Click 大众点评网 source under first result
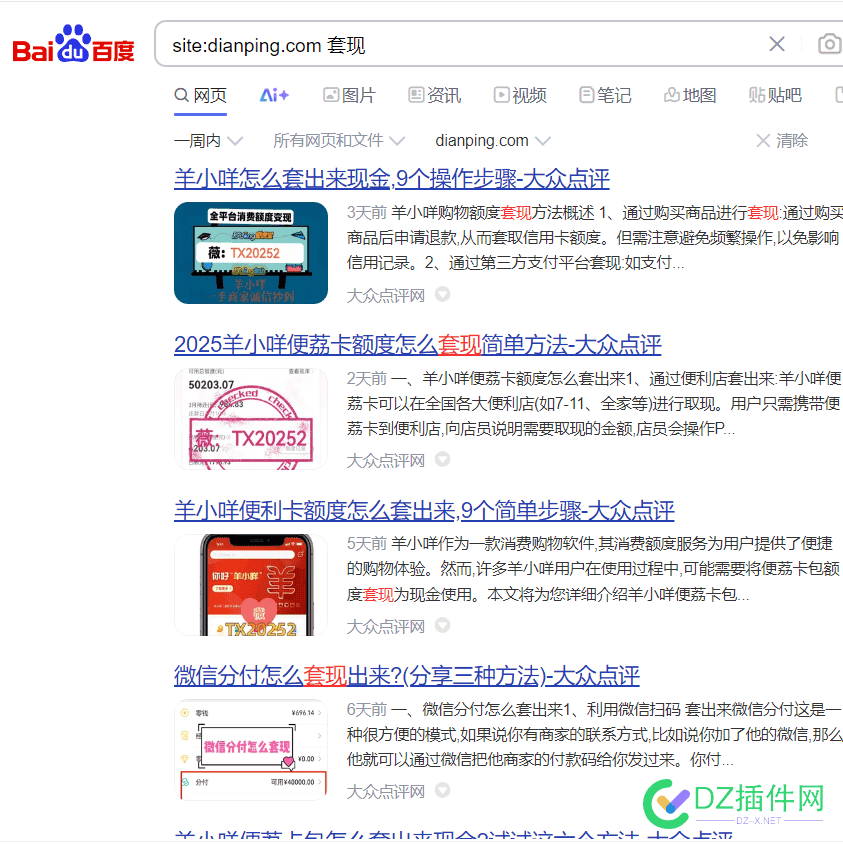This screenshot has width=843, height=844. pyautogui.click(x=386, y=296)
